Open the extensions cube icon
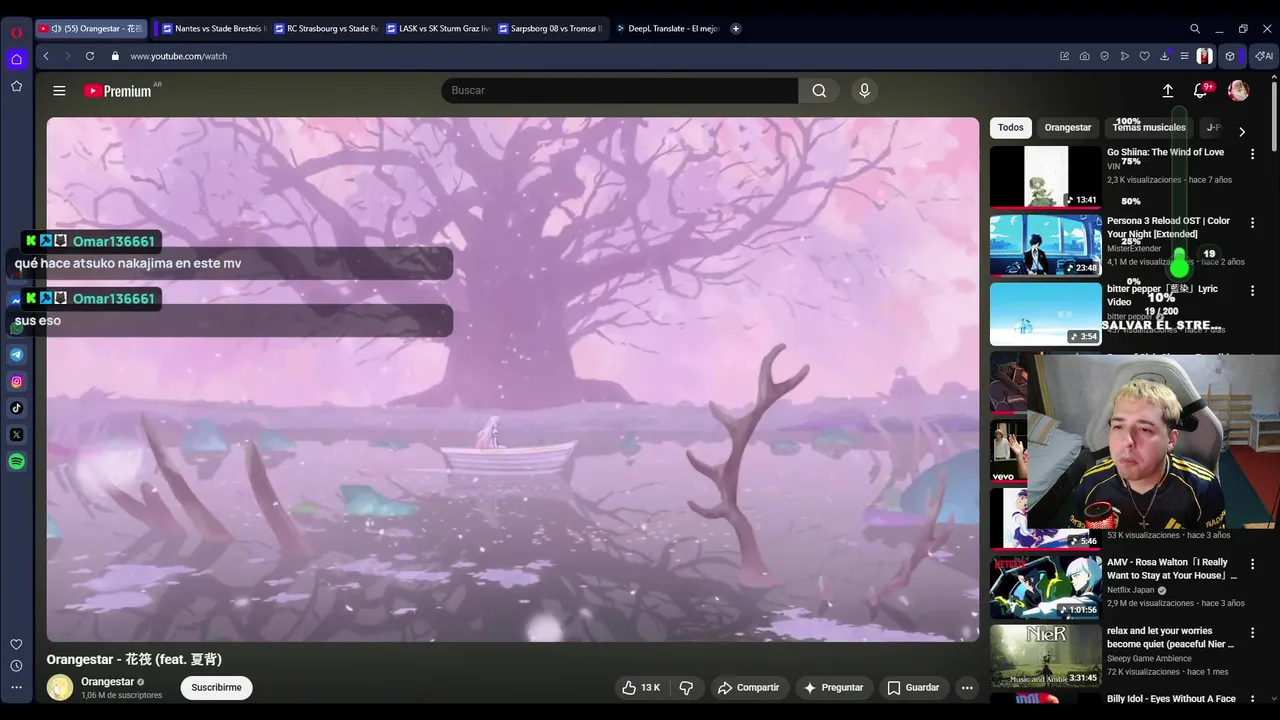The width and height of the screenshot is (1280, 720). click(1231, 56)
